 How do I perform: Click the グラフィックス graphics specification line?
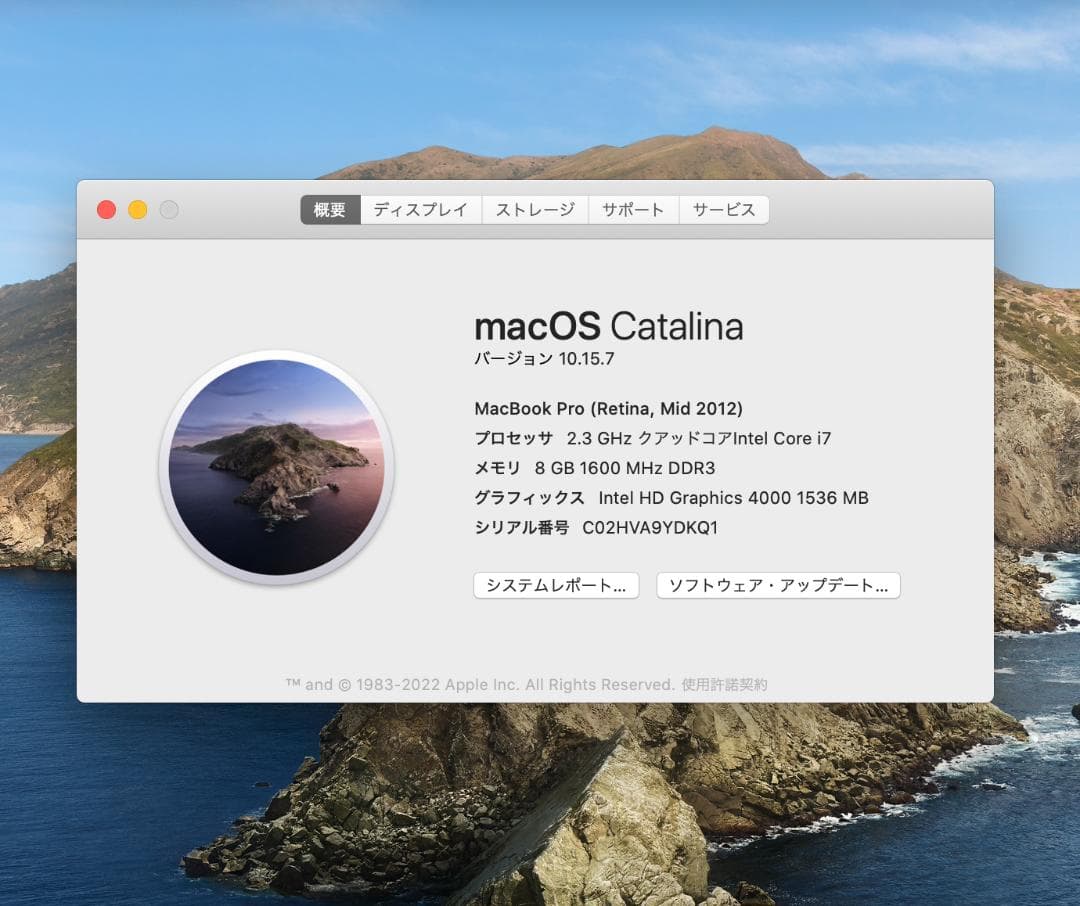[x=670, y=497]
